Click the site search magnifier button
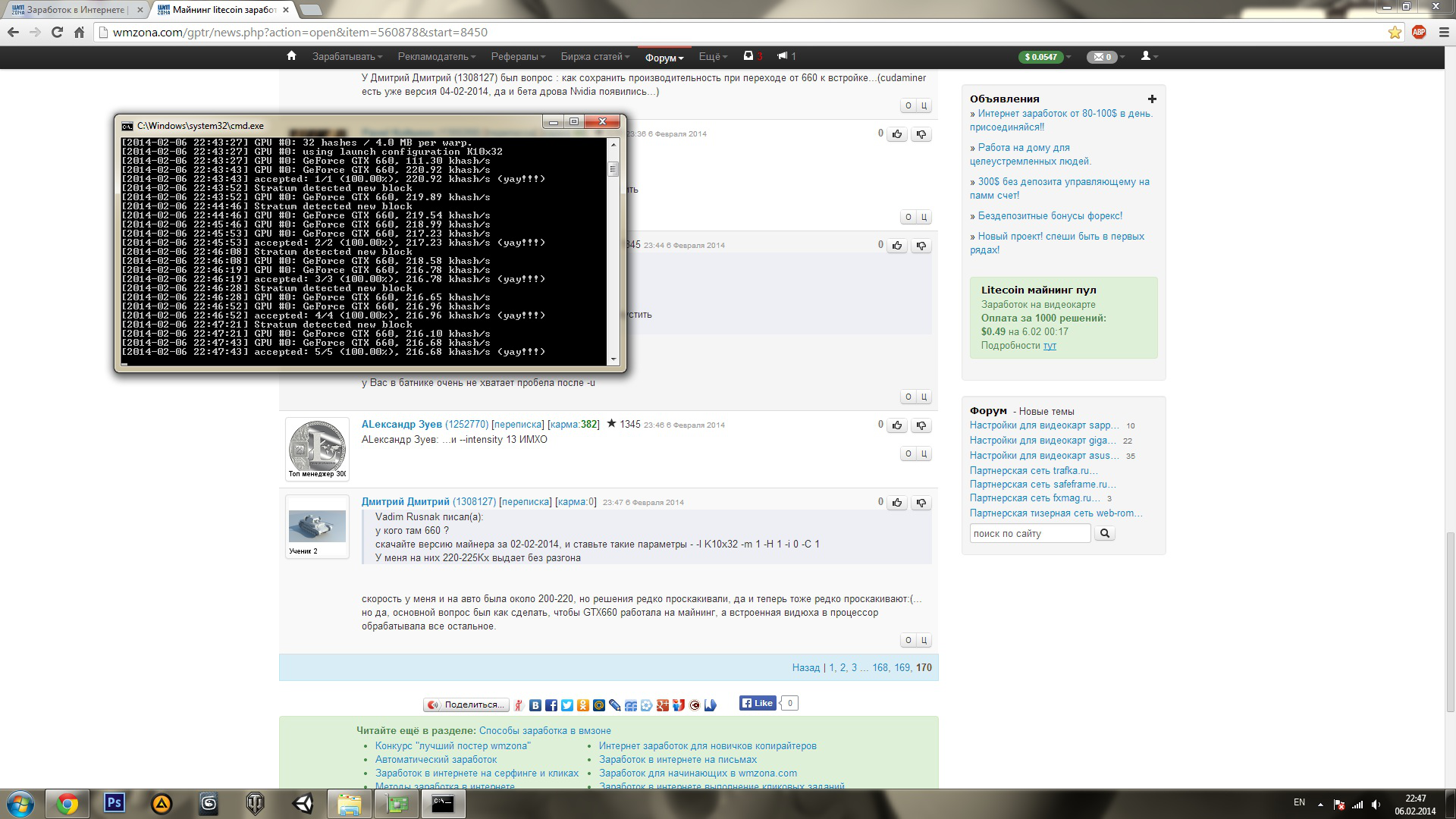This screenshot has width=1456, height=819. coord(1105,533)
